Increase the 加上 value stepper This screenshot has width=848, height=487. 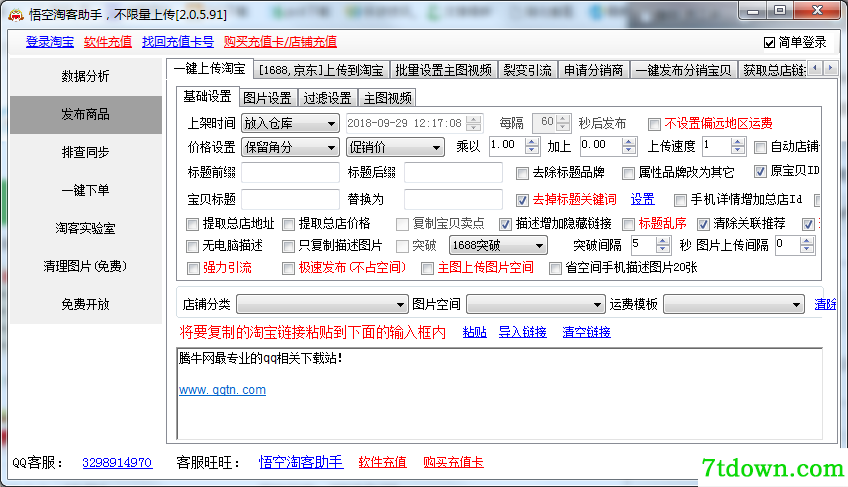[628, 142]
